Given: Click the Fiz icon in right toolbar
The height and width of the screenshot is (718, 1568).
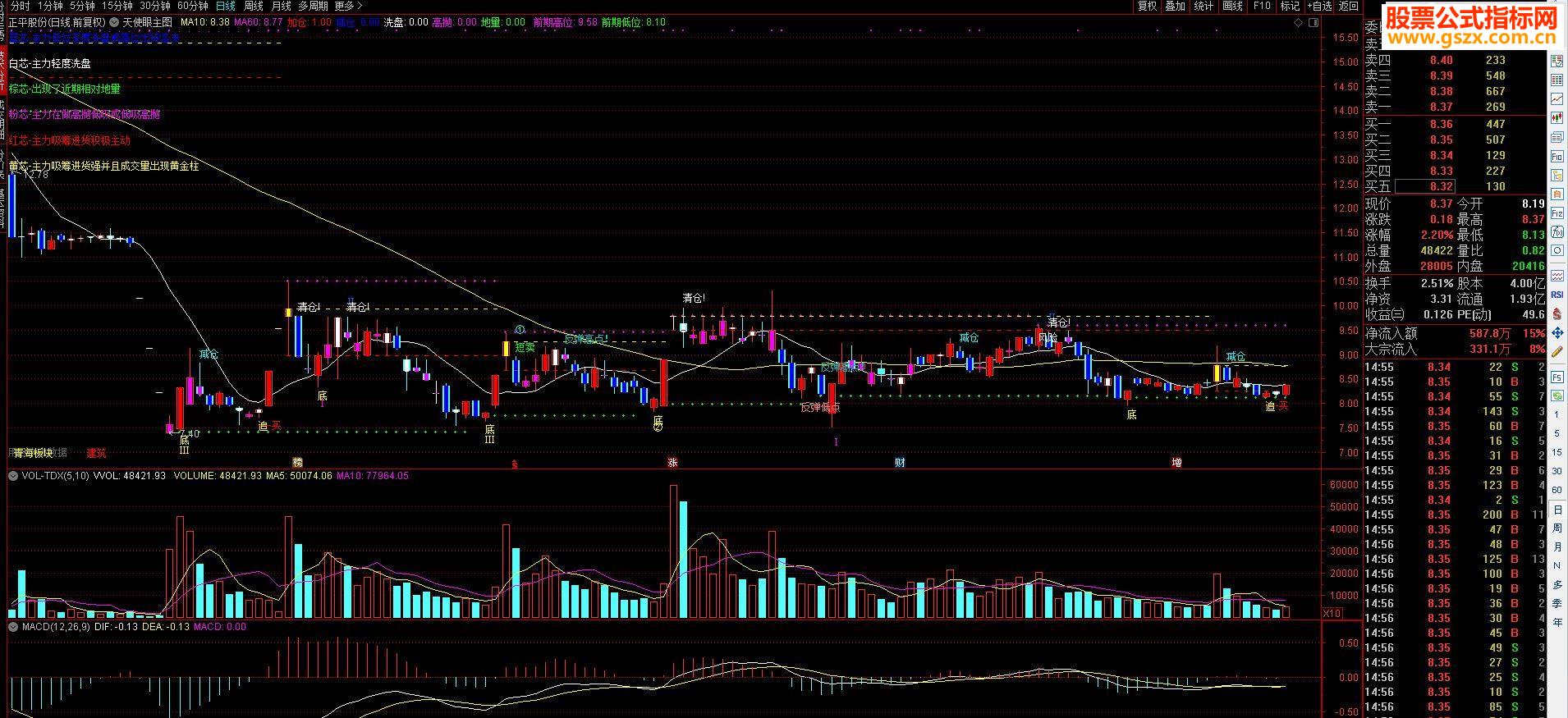Looking at the screenshot, I should [x=1557, y=213].
